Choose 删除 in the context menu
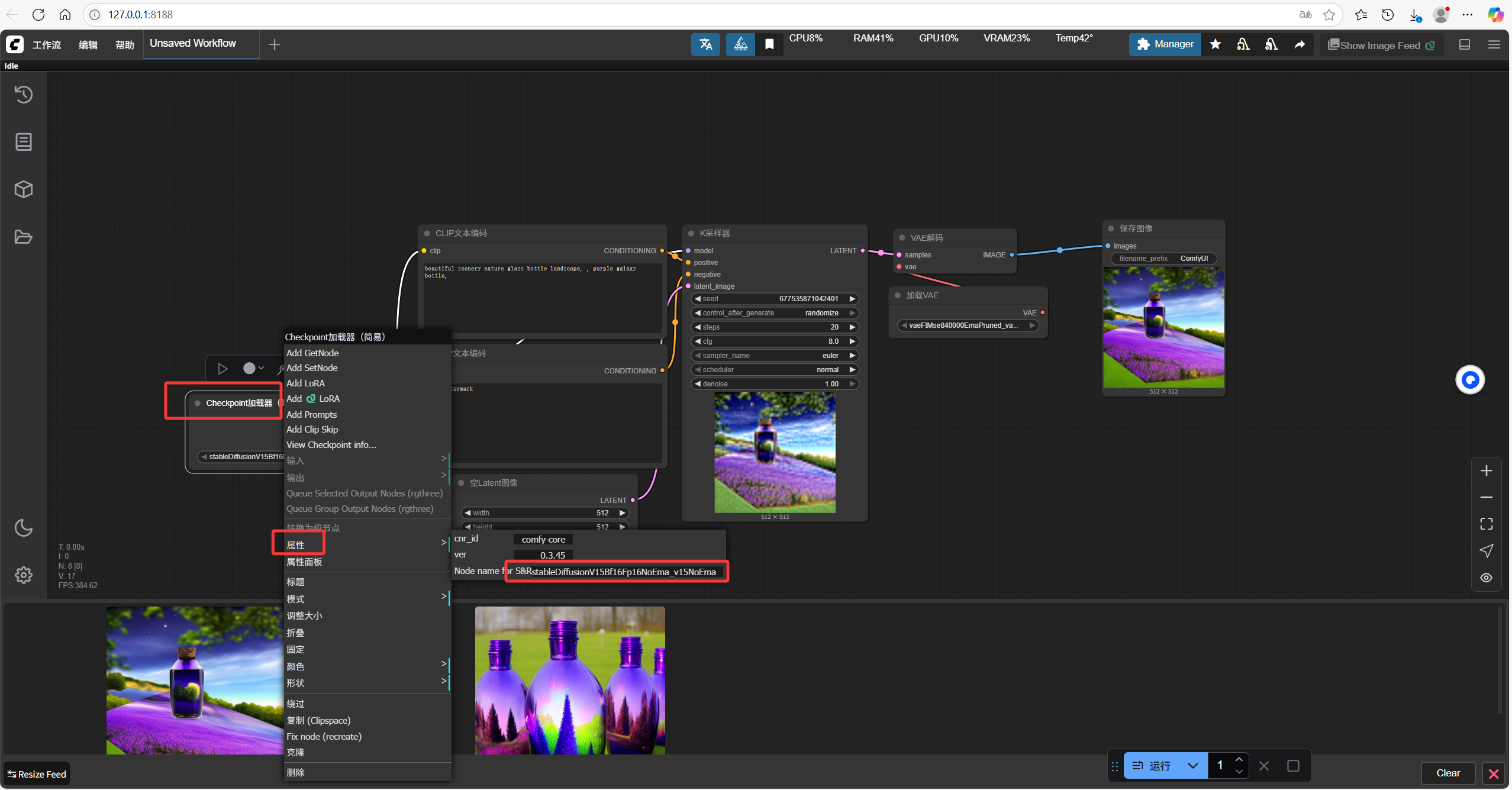The width and height of the screenshot is (1512, 790). coord(296,772)
